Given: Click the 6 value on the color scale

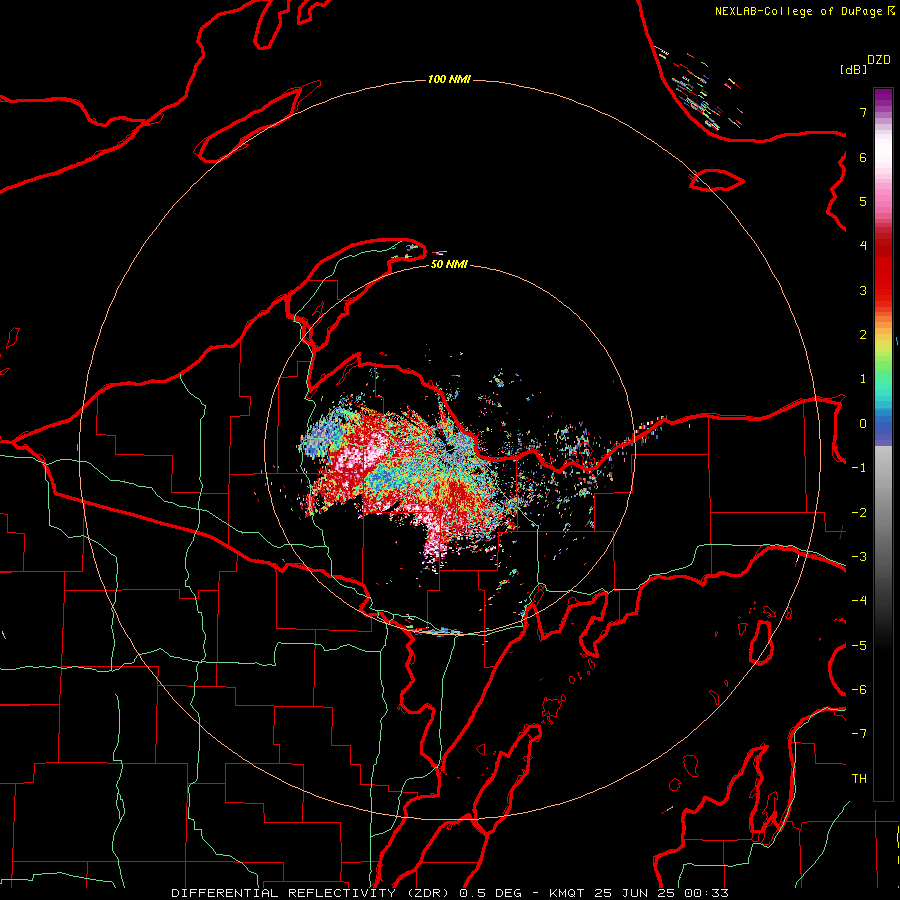Looking at the screenshot, I should point(863,157).
